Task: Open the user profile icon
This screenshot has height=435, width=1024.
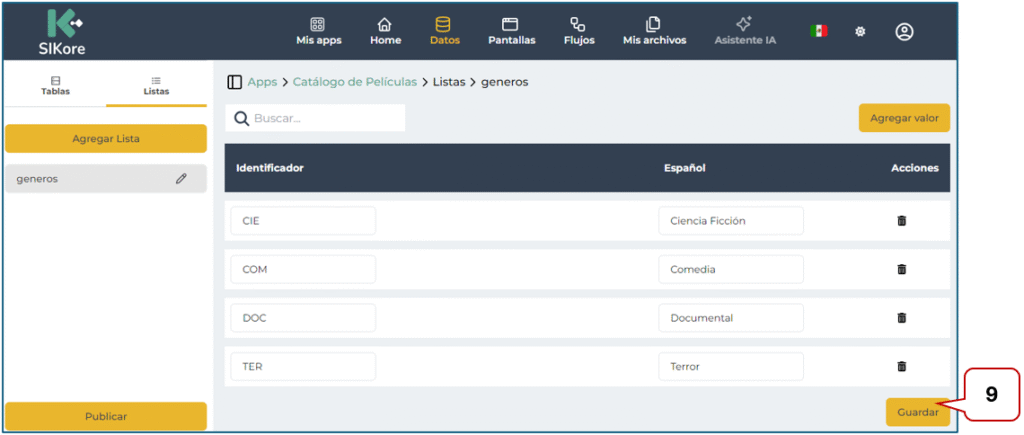Action: (x=904, y=32)
